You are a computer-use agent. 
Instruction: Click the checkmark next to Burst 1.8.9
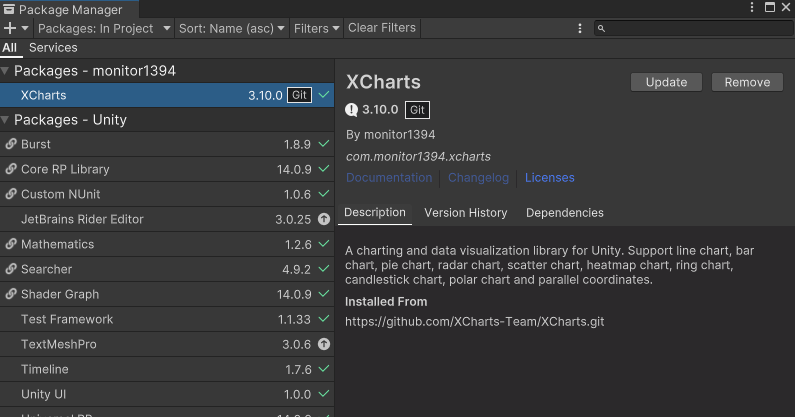[324, 144]
